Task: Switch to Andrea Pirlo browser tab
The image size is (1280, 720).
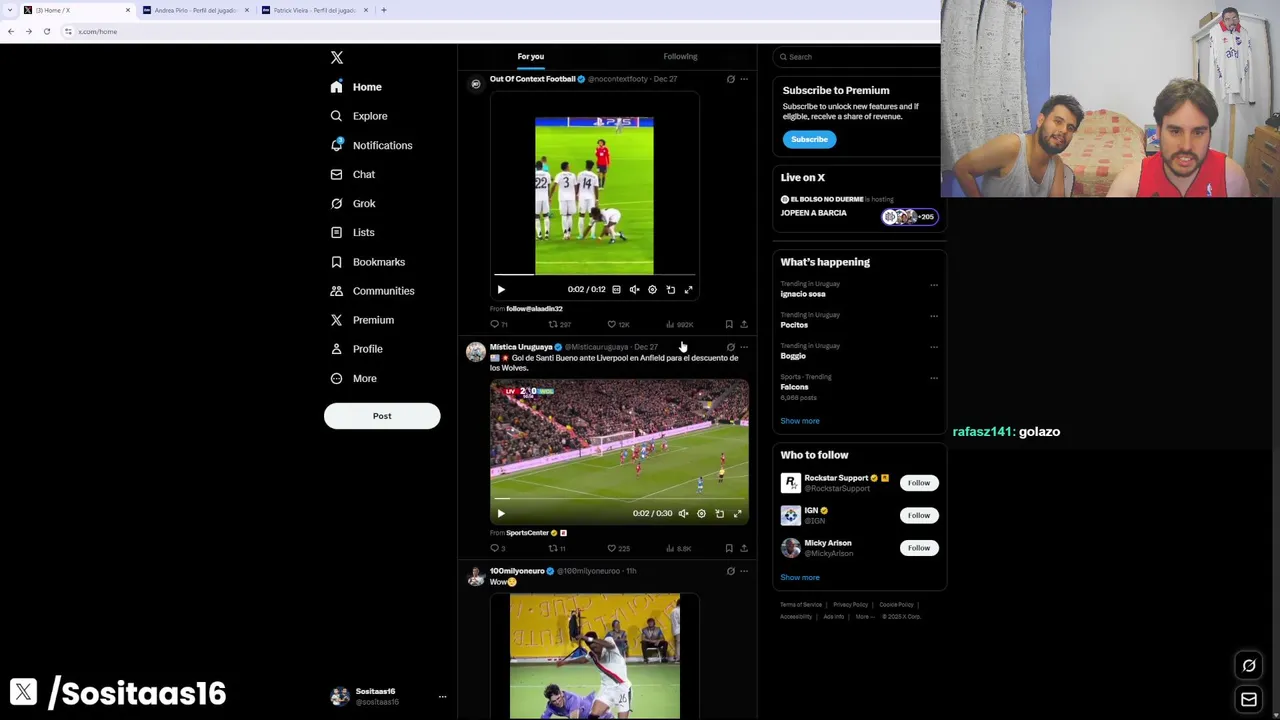Action: [194, 10]
